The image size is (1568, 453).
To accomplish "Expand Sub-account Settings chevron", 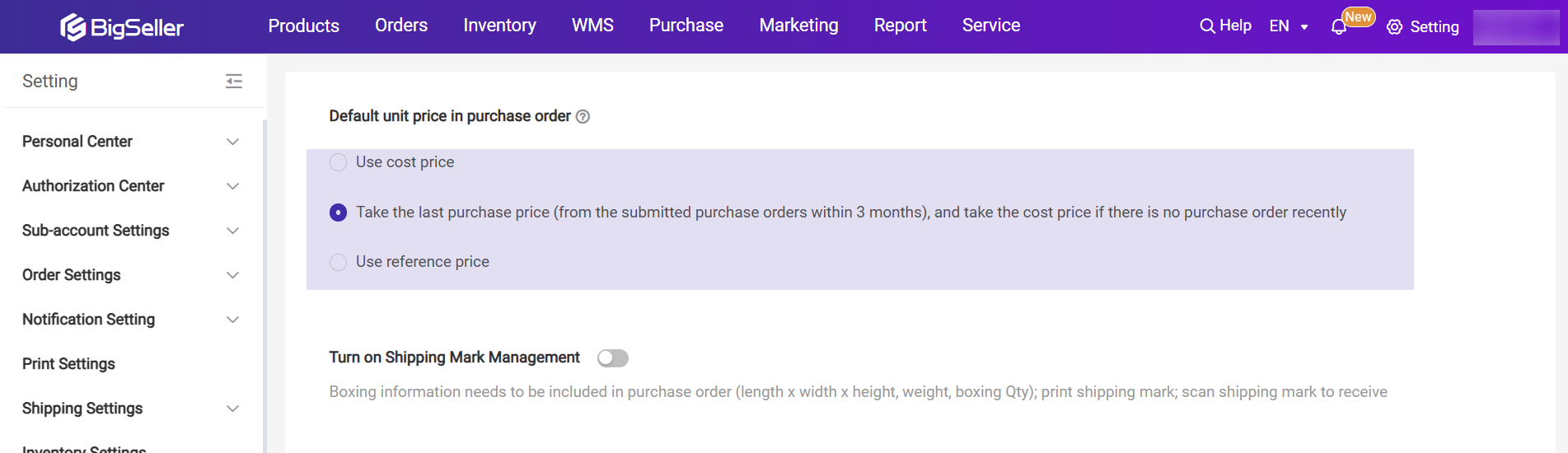I will coord(233,231).
